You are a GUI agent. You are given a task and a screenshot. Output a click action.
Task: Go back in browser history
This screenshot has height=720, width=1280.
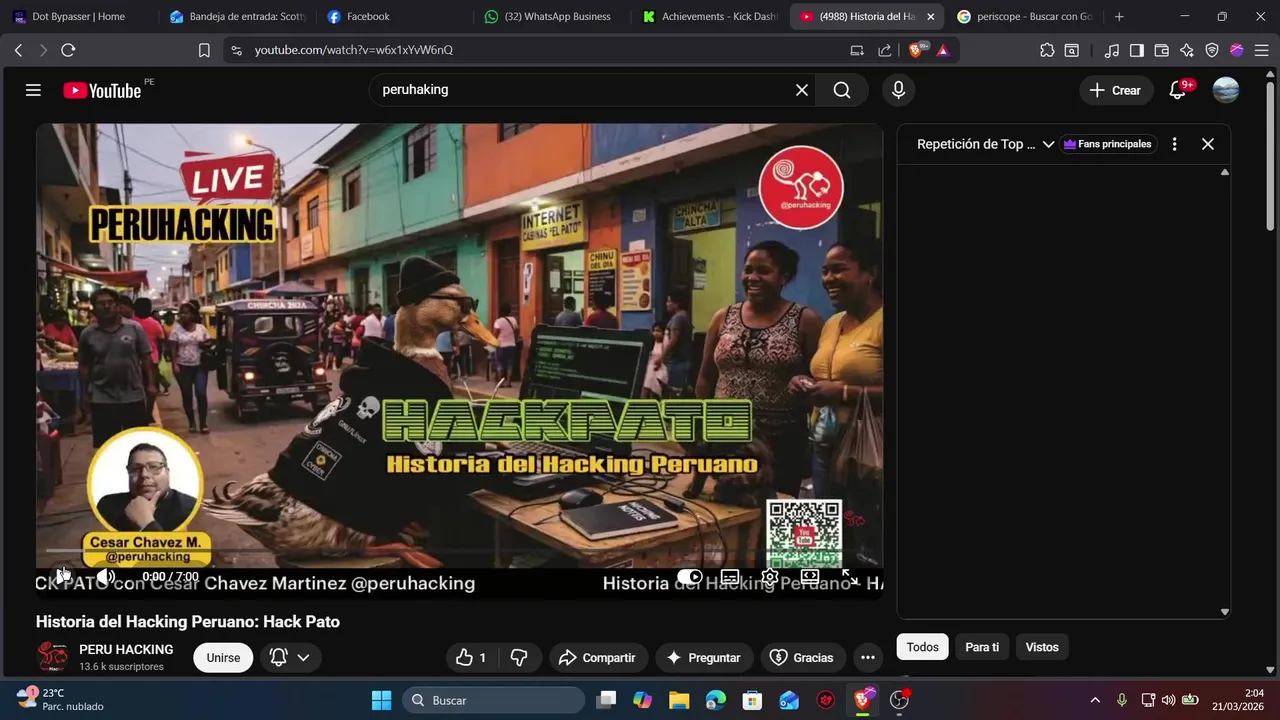pyautogui.click(x=18, y=50)
